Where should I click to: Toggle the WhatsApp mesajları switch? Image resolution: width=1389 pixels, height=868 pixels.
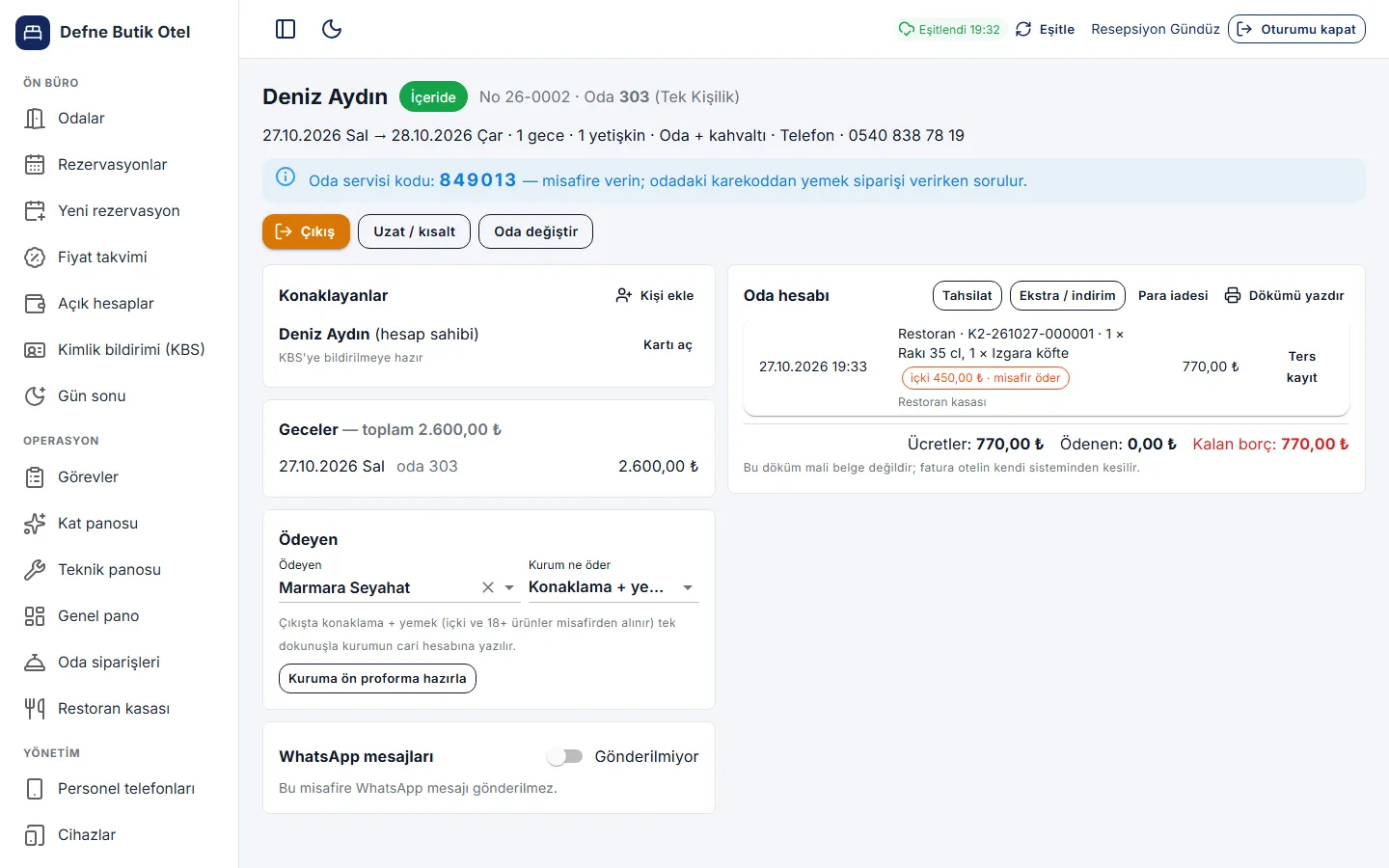565,756
